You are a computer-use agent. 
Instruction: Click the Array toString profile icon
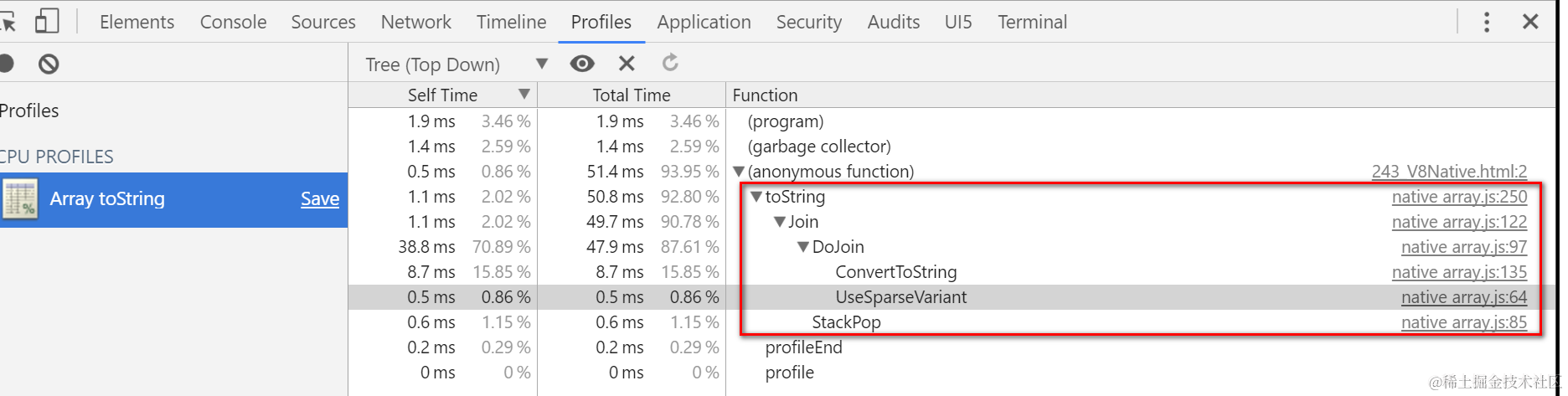20,199
